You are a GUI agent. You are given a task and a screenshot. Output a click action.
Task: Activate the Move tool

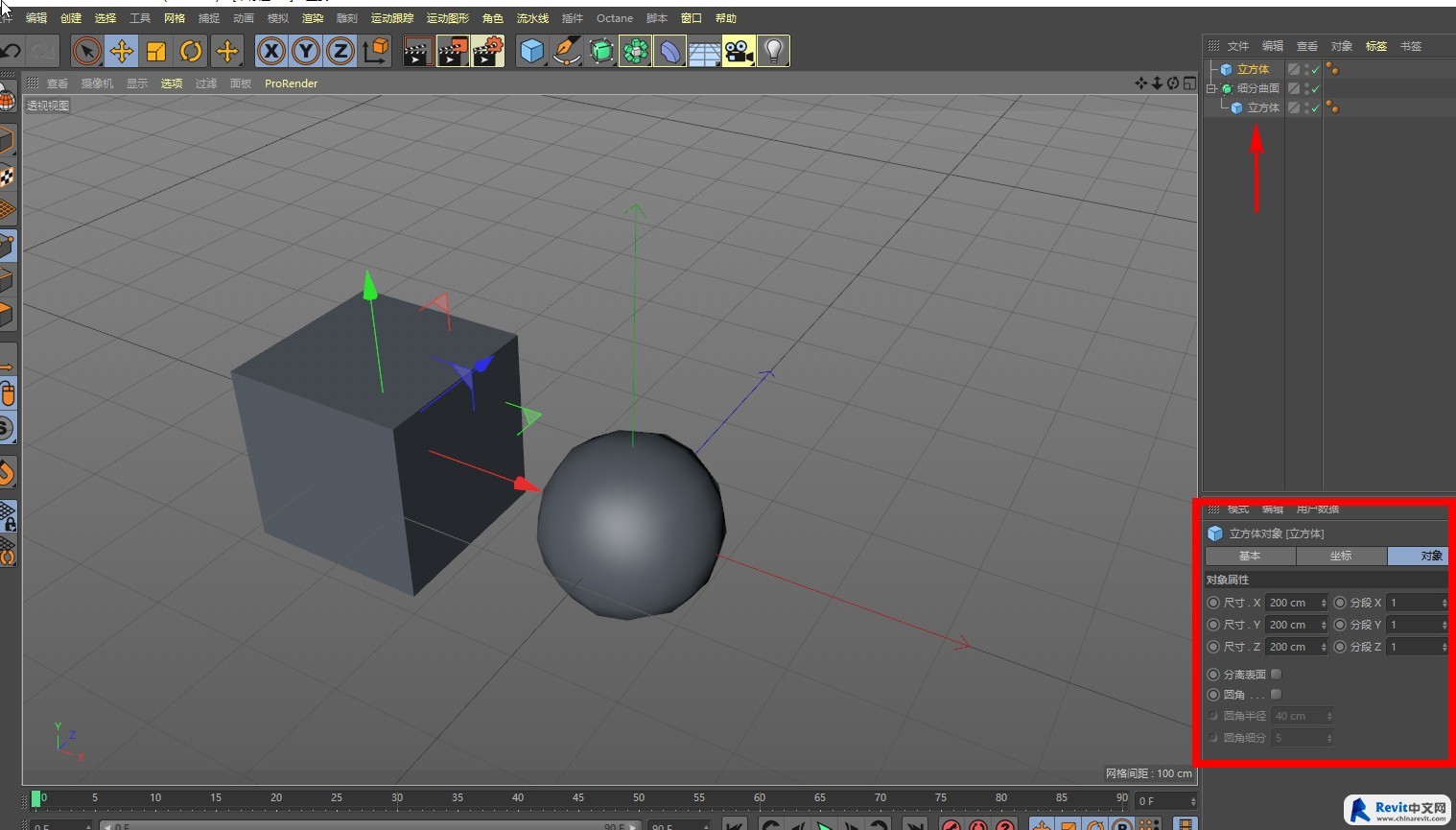(x=122, y=51)
